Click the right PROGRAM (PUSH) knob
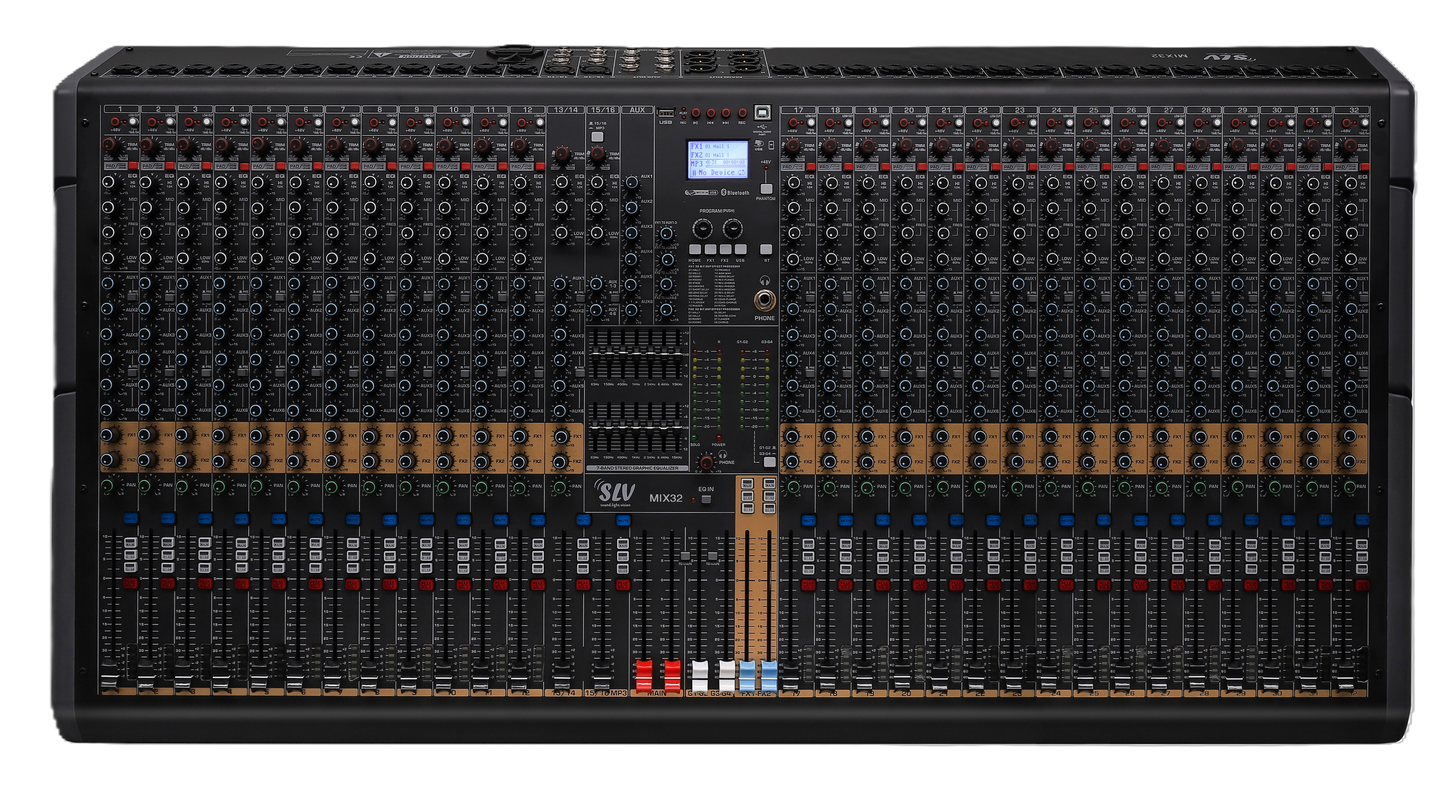This screenshot has height=786, width=1445. (x=733, y=228)
